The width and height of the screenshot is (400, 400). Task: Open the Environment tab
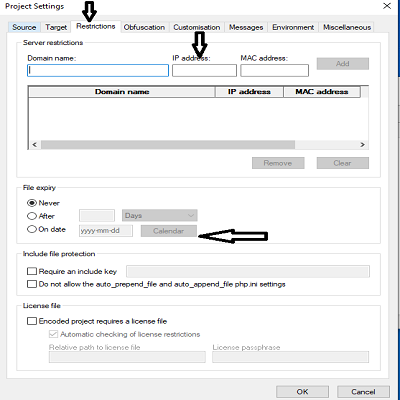point(293,27)
